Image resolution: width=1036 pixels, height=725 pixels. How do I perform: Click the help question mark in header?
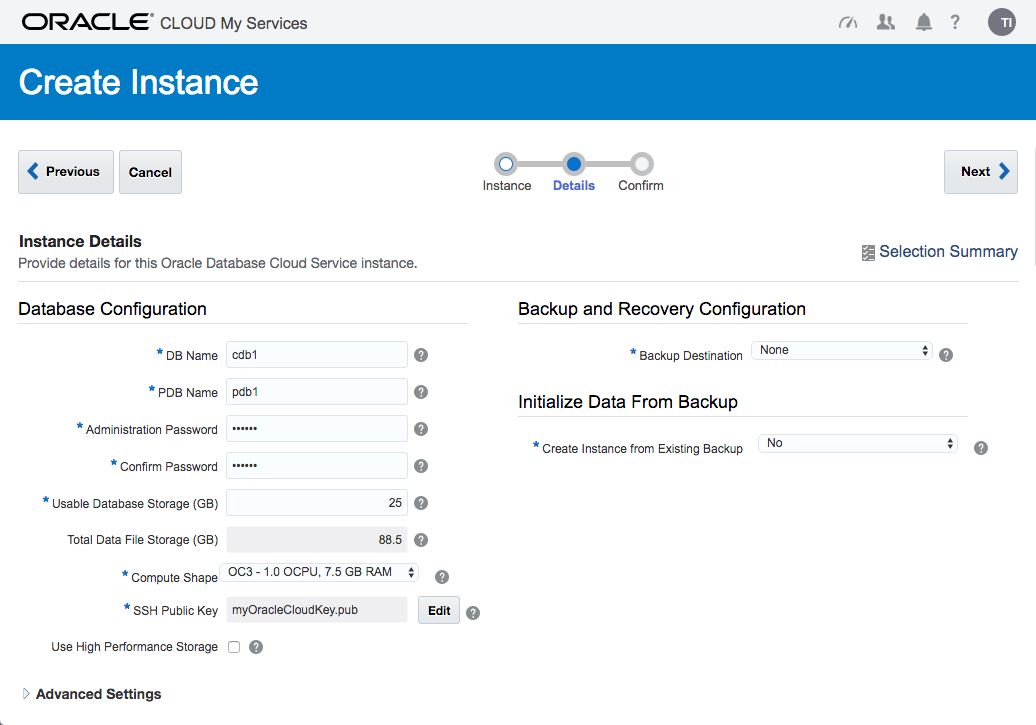click(955, 22)
